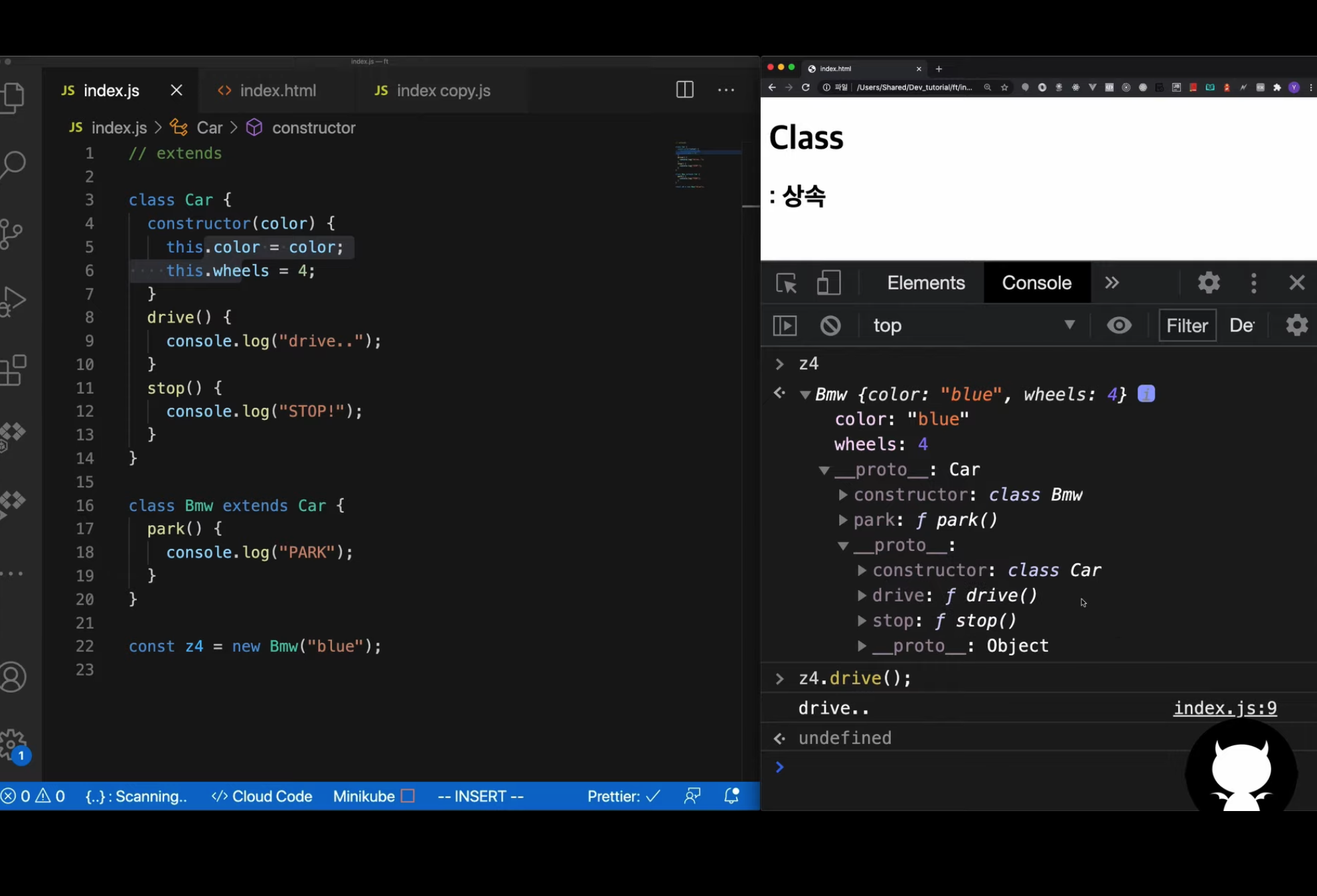Screen dimensions: 1317x896
Task: Clear the console
Action: (830, 325)
